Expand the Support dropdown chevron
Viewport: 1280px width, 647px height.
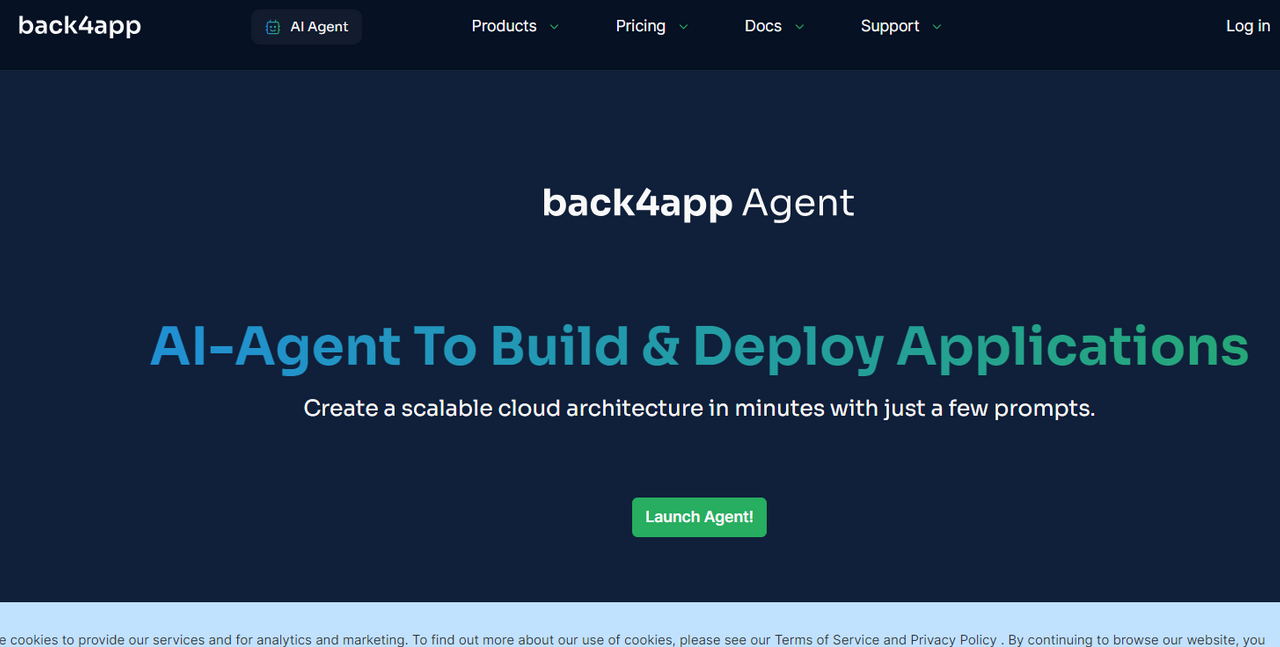937,27
